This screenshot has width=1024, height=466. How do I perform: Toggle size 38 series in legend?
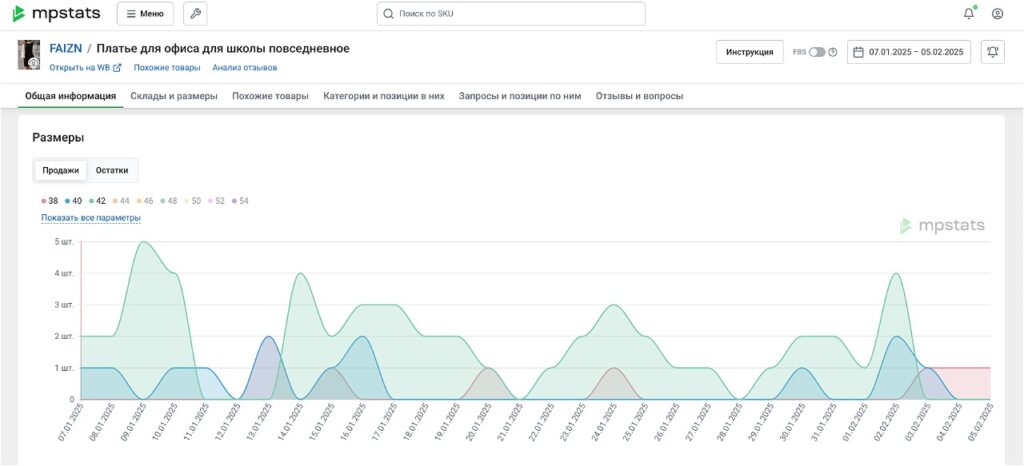[x=51, y=201]
